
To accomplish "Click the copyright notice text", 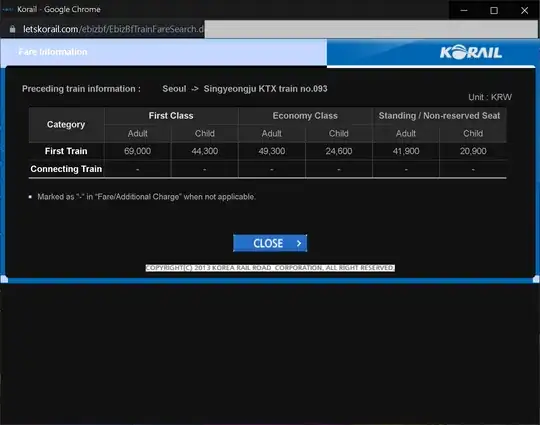I will (x=270, y=268).
